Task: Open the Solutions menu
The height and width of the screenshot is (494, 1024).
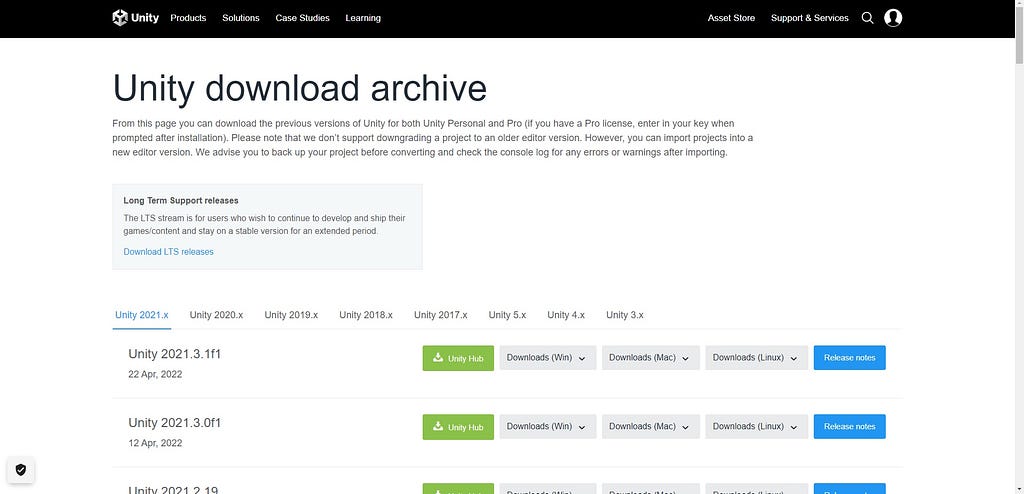Action: 240,18
